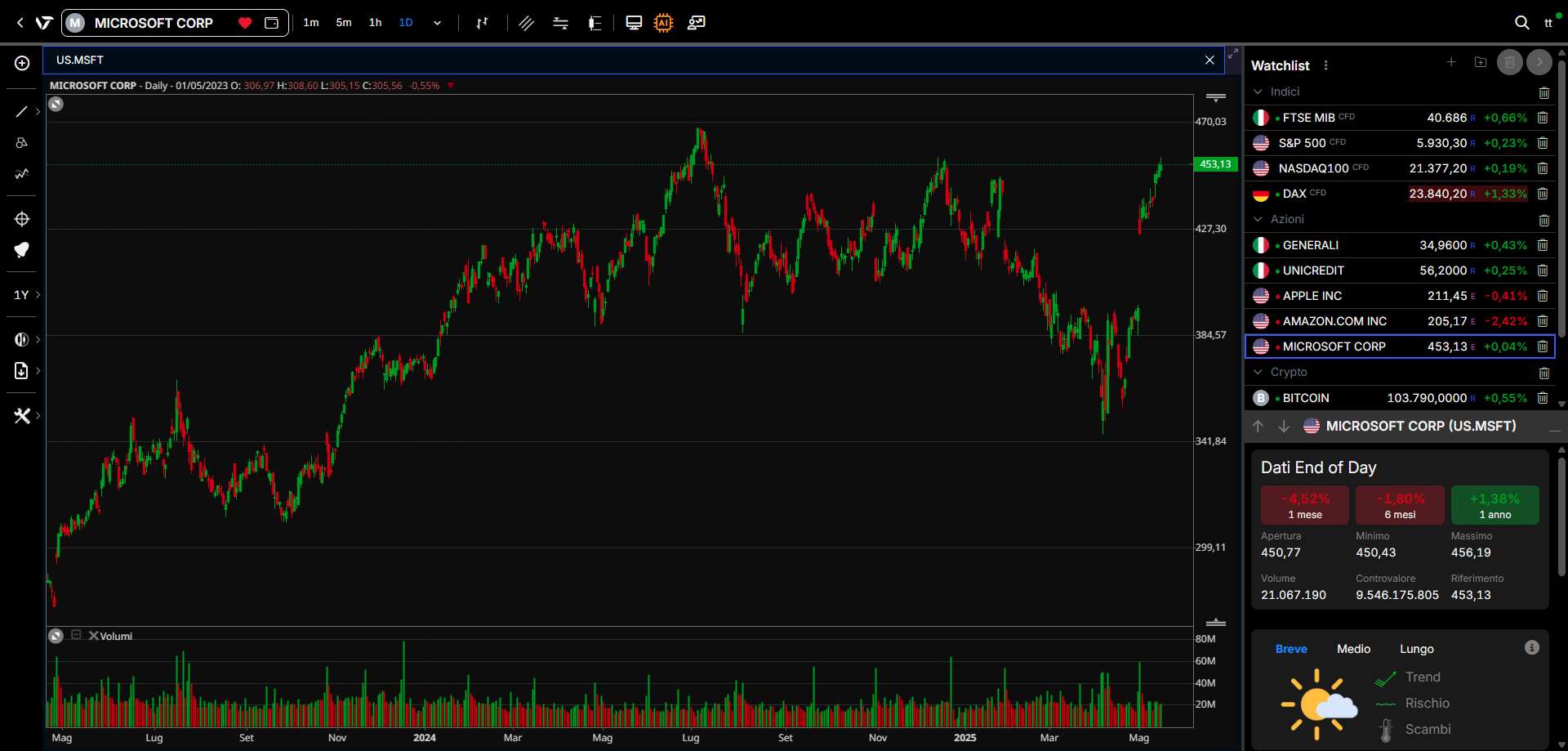
Task: Add a new folder to Watchlist
Action: 1481,62
